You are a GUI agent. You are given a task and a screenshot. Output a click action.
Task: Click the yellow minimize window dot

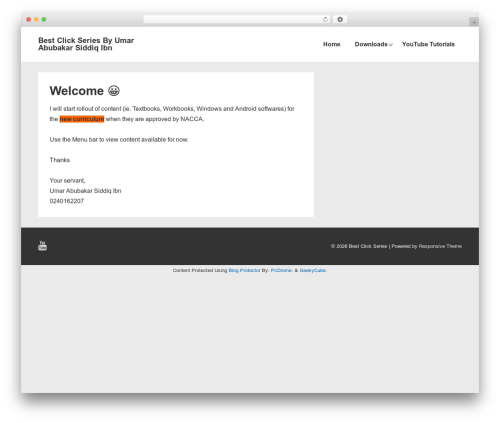point(36,20)
